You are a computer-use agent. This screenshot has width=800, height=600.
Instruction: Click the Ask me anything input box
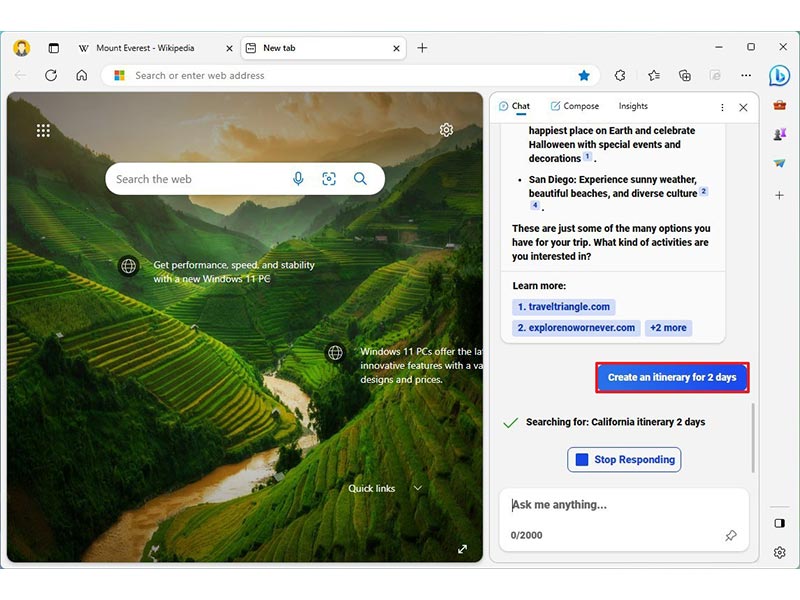(x=623, y=519)
